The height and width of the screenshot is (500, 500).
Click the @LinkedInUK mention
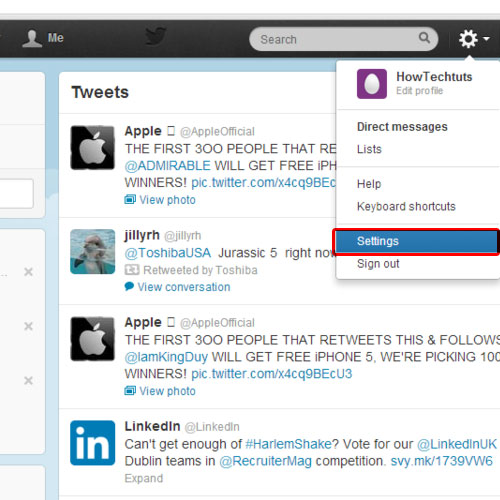pyautogui.click(x=457, y=444)
